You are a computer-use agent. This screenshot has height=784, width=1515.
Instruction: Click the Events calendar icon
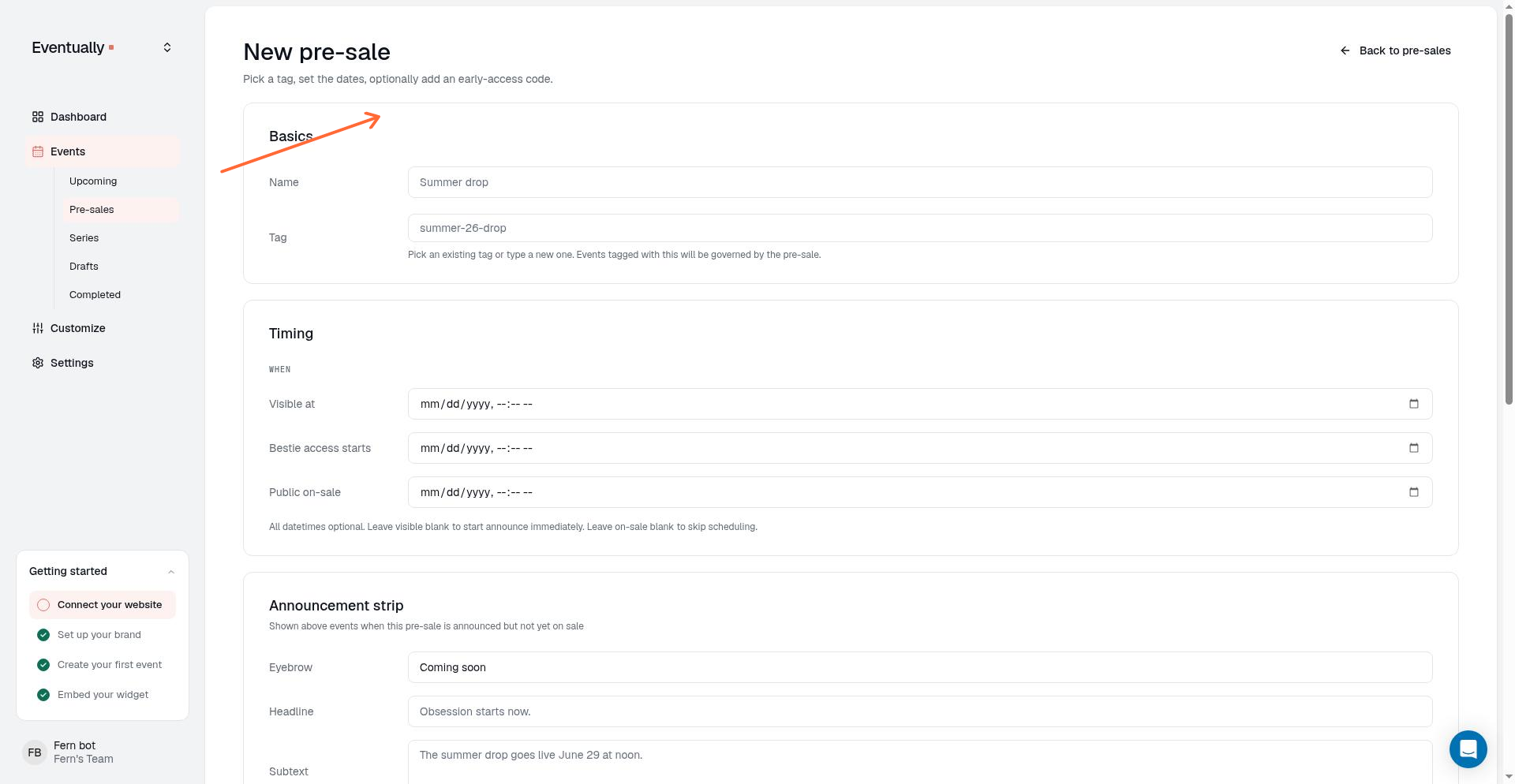[x=38, y=151]
